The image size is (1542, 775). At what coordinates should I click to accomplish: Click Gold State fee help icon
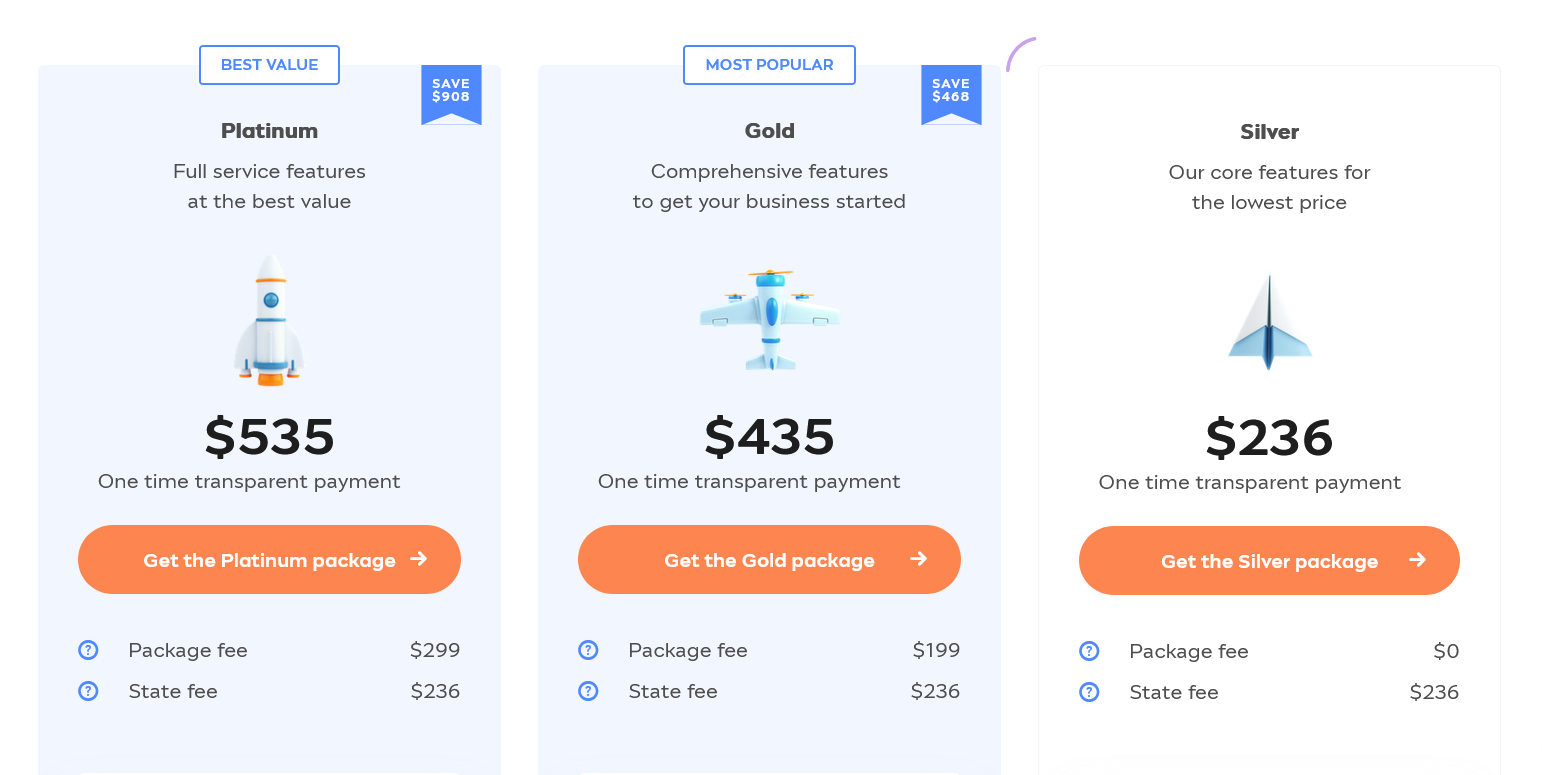[588, 691]
